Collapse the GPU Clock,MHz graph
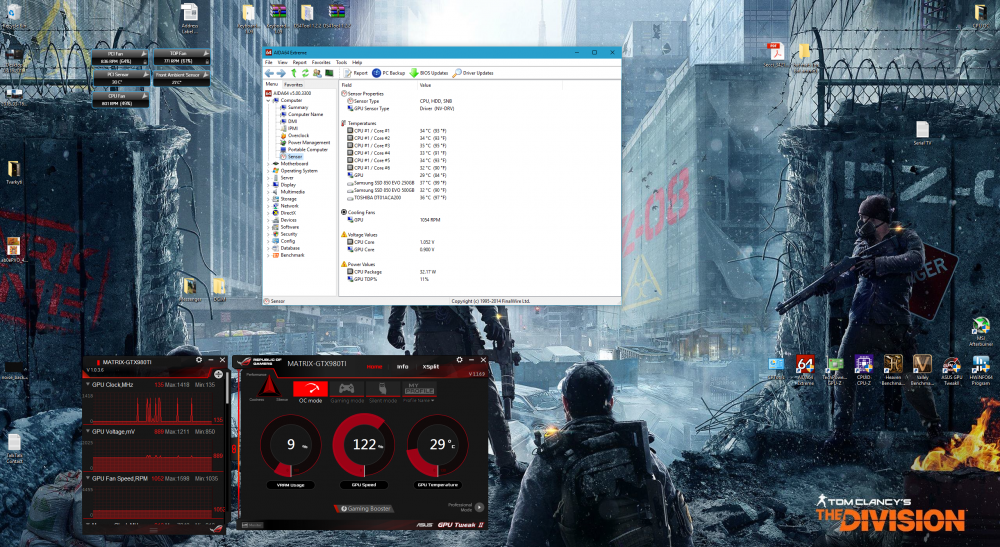The width and height of the screenshot is (1000, 547). click(x=87, y=385)
